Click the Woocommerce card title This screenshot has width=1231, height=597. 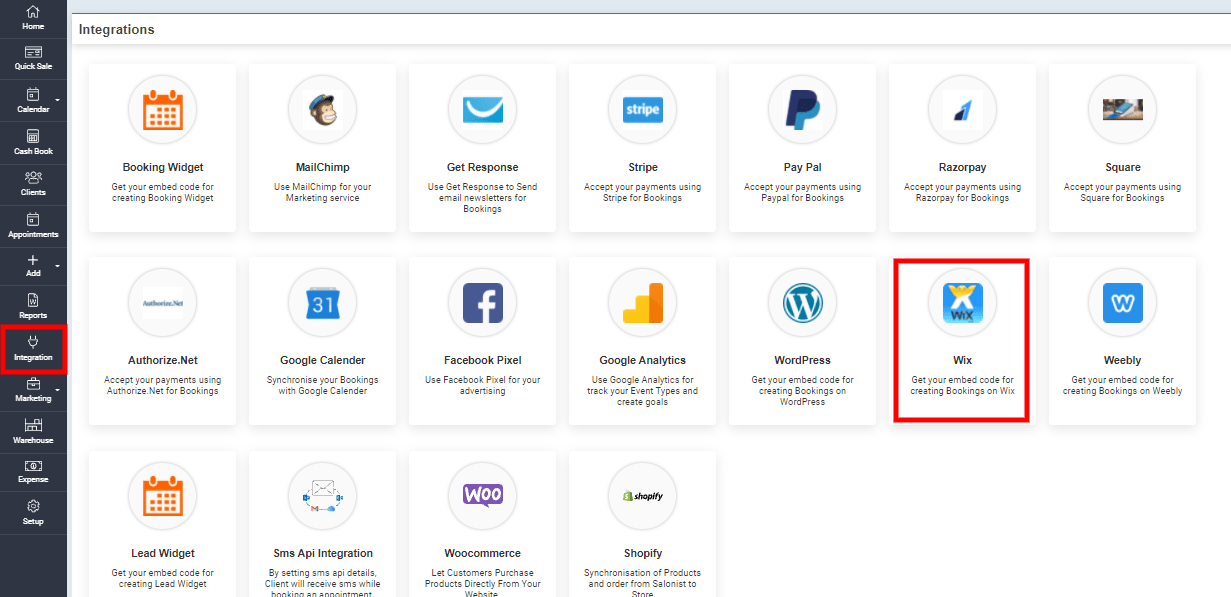click(x=483, y=553)
